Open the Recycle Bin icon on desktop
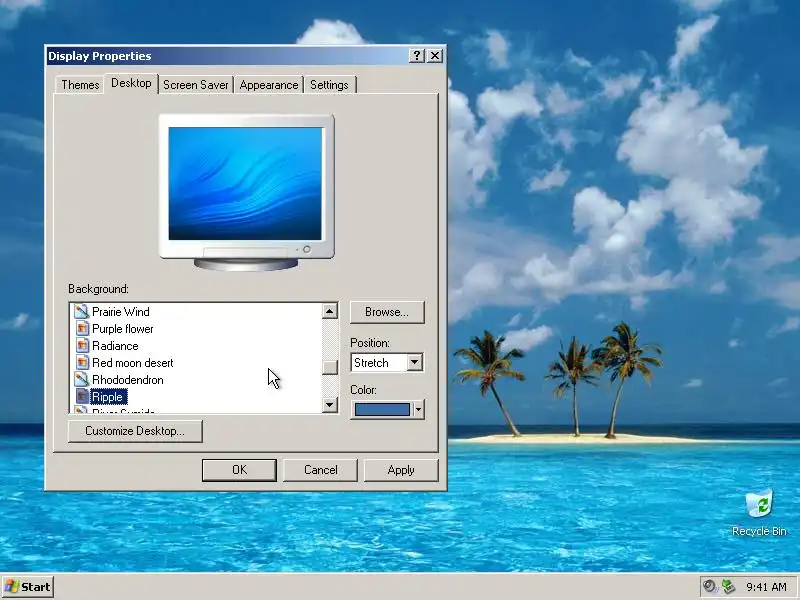Image resolution: width=800 pixels, height=600 pixels. click(x=759, y=513)
